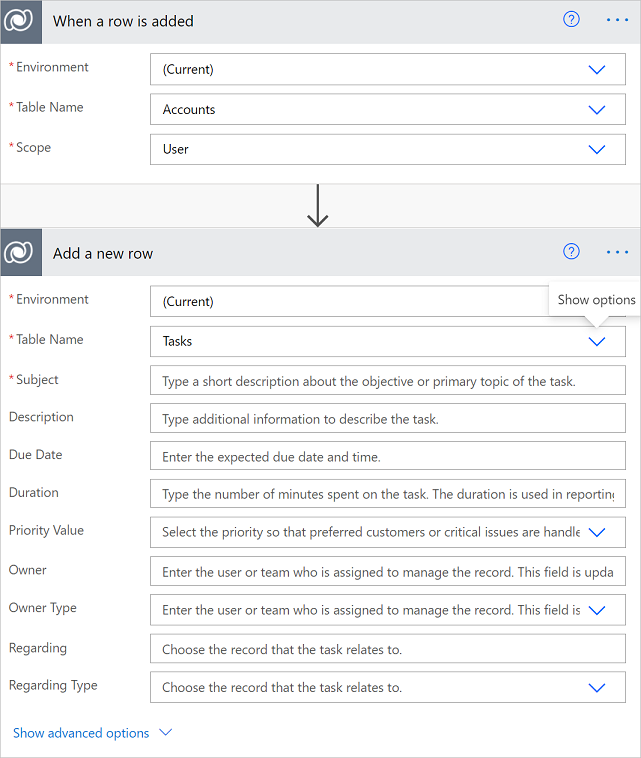Open the Owner Type dropdown
This screenshot has height=758, width=641.
(597, 610)
